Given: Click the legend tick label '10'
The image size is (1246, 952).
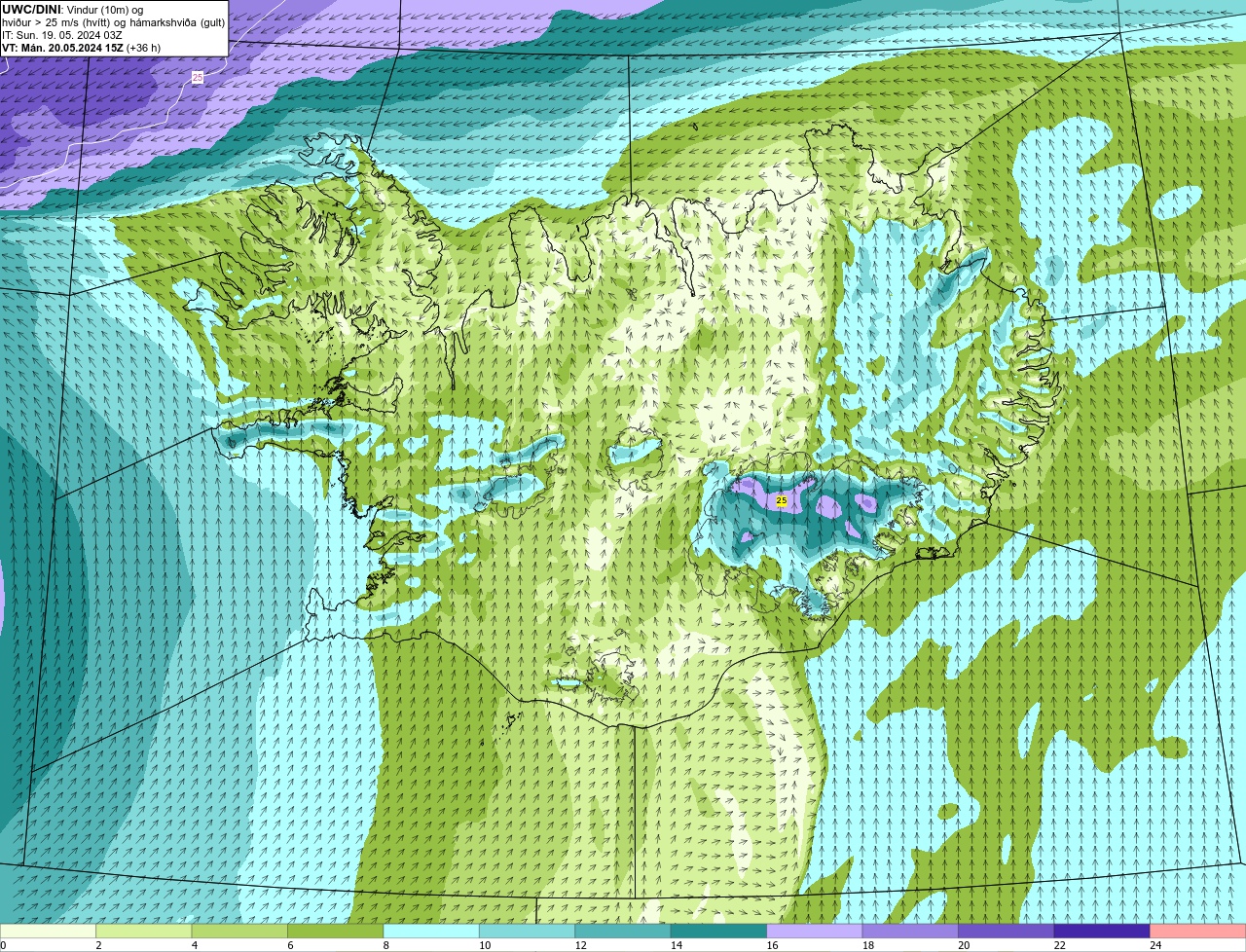Looking at the screenshot, I should 485,945.
